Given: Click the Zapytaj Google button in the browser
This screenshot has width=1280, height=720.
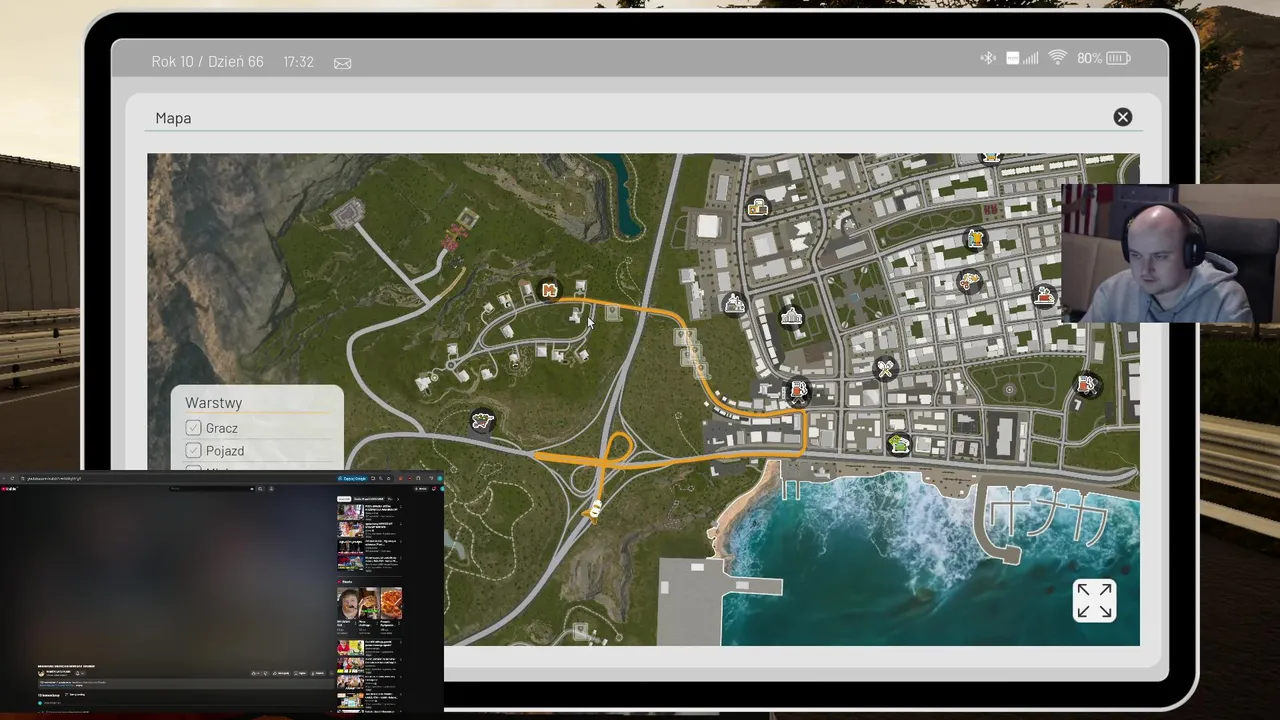Looking at the screenshot, I should click(352, 478).
